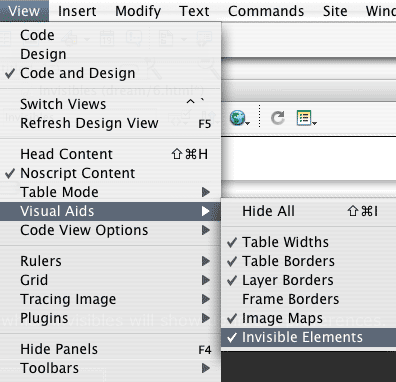Choose Hide All visual aids
Image resolution: width=396 pixels, height=382 pixels.
coord(308,211)
